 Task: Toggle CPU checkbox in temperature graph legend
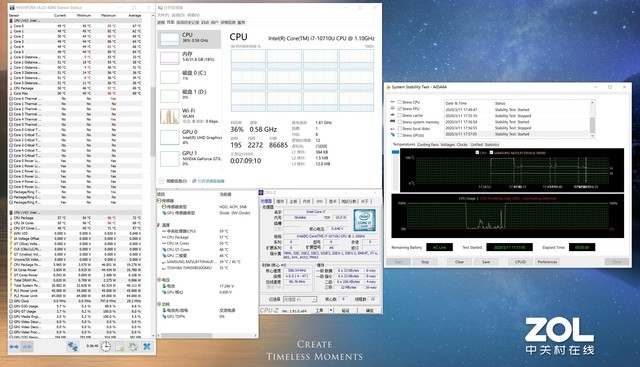(477, 152)
